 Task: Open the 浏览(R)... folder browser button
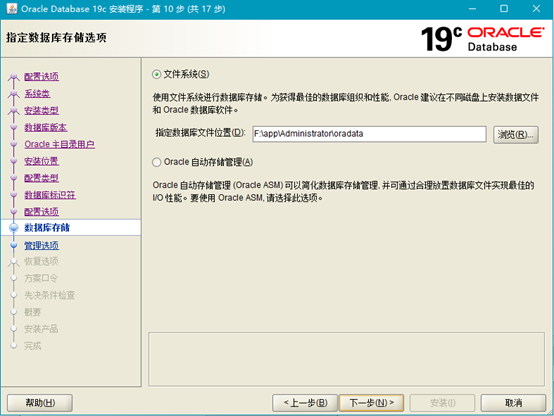coord(515,134)
